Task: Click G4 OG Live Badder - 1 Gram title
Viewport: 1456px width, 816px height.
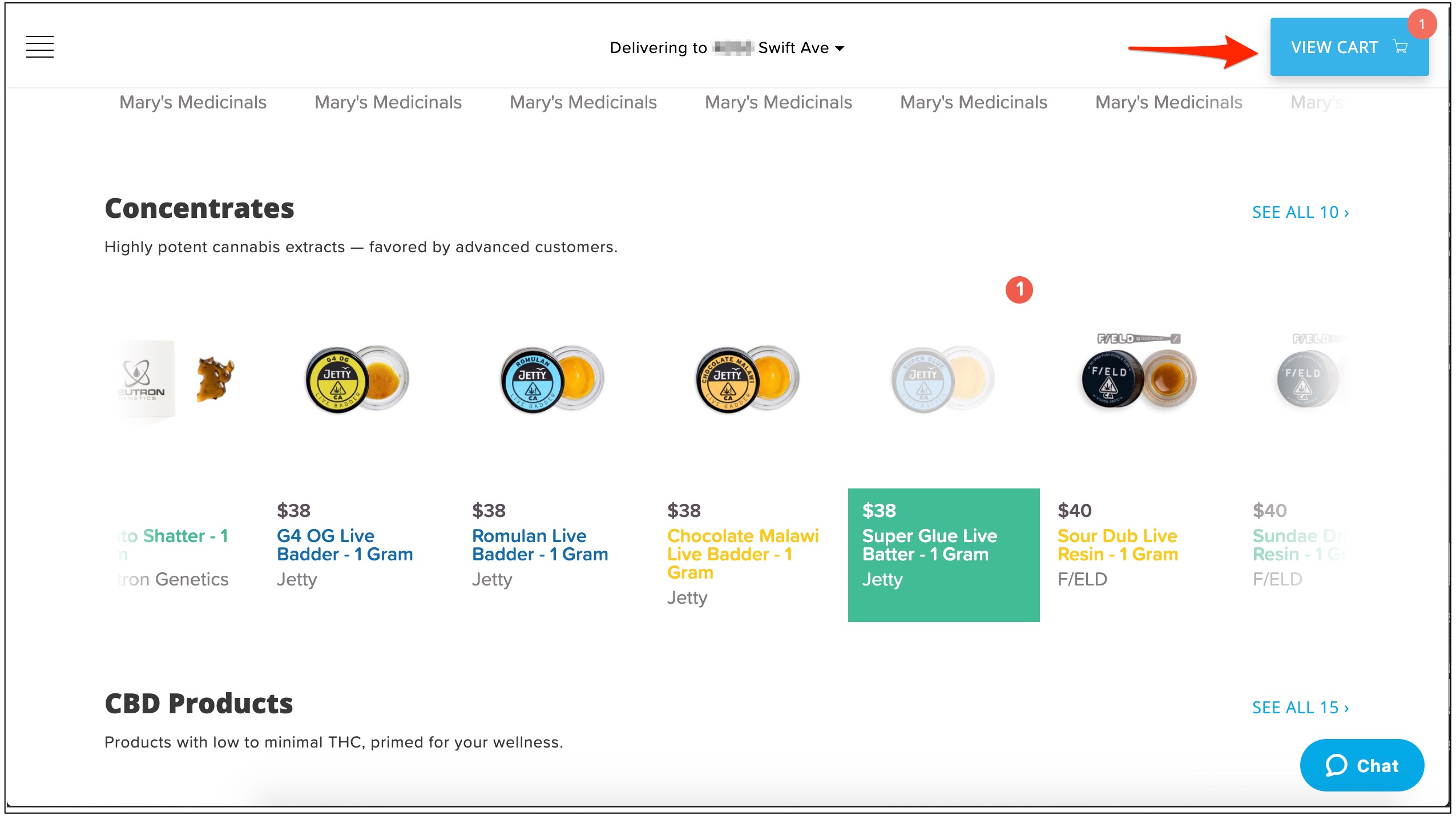Action: (x=345, y=545)
